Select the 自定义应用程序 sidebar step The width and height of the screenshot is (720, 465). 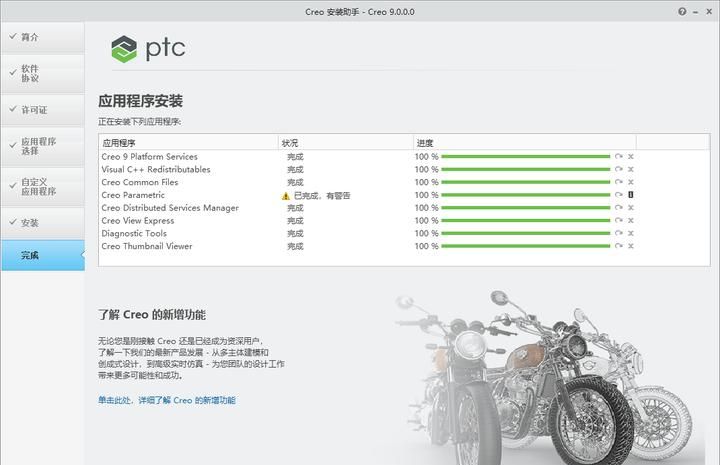43,186
